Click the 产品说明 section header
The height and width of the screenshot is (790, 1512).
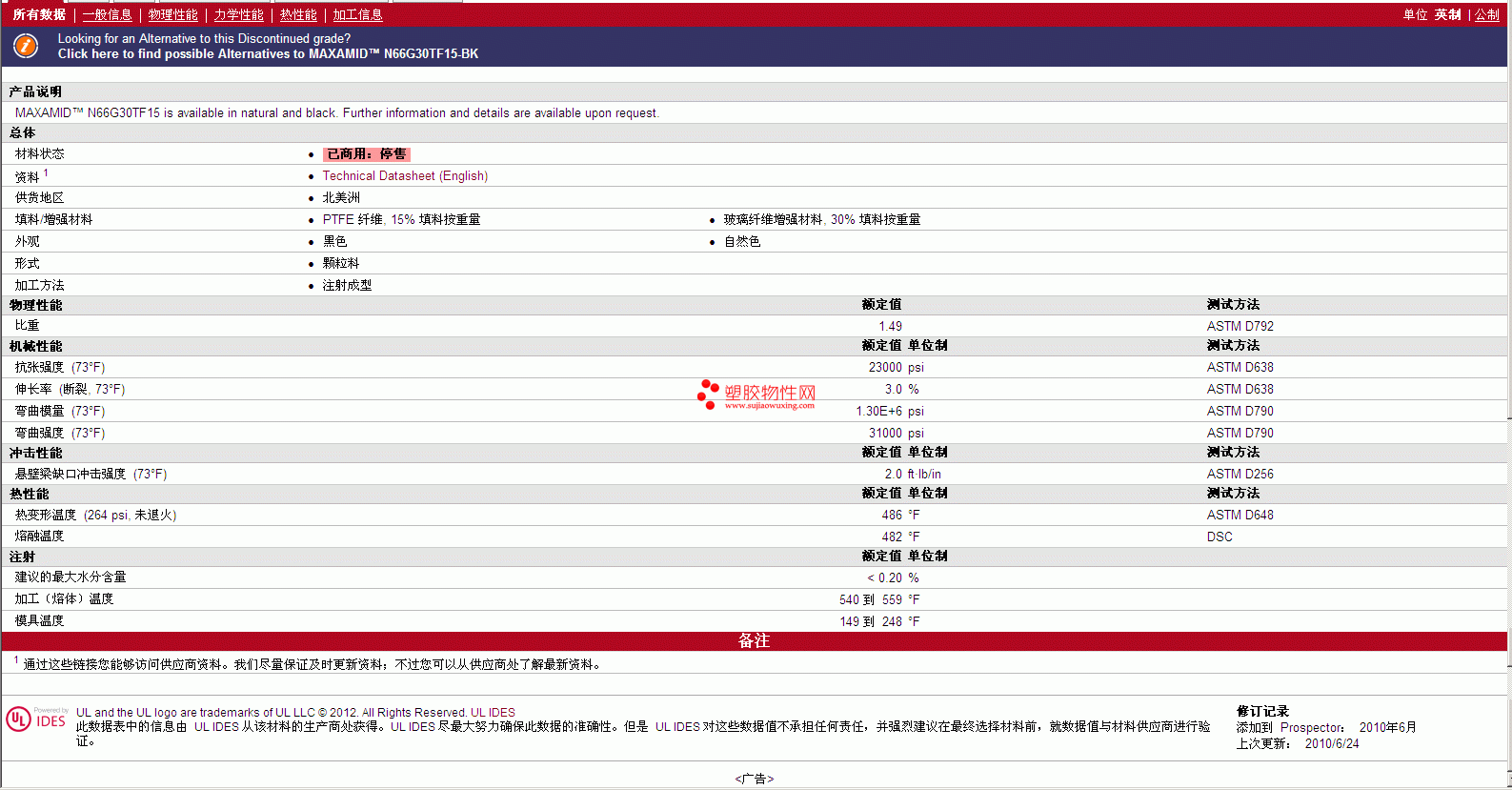[35, 91]
